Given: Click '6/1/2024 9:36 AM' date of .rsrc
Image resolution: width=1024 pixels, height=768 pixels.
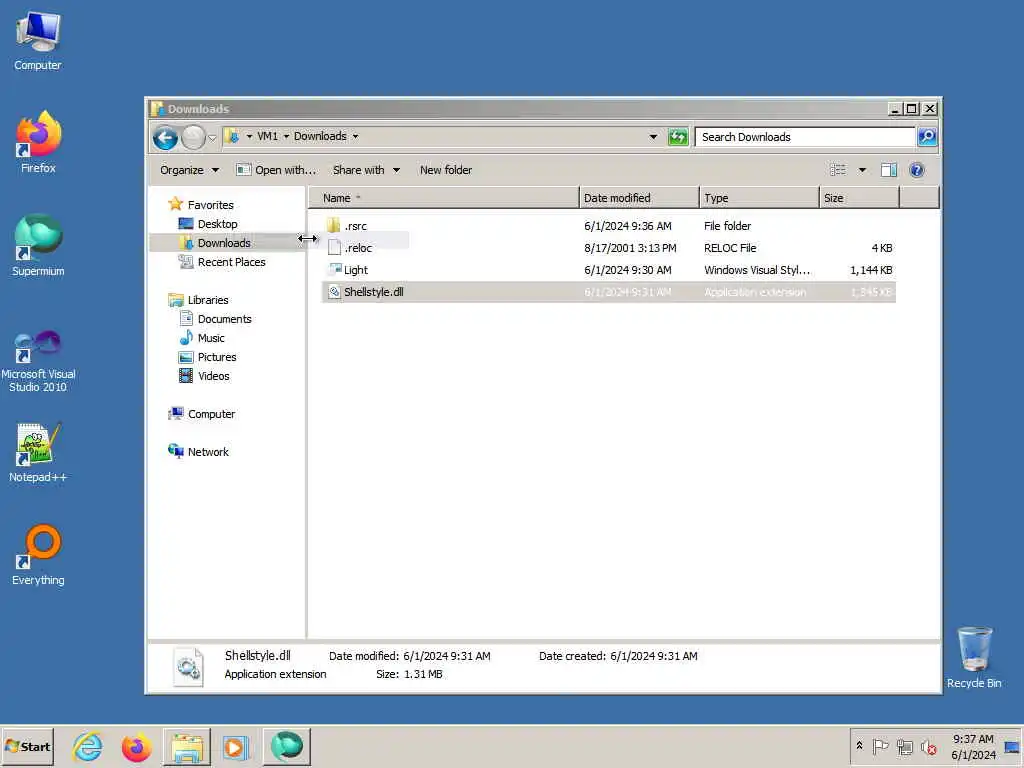Looking at the screenshot, I should [x=628, y=226].
